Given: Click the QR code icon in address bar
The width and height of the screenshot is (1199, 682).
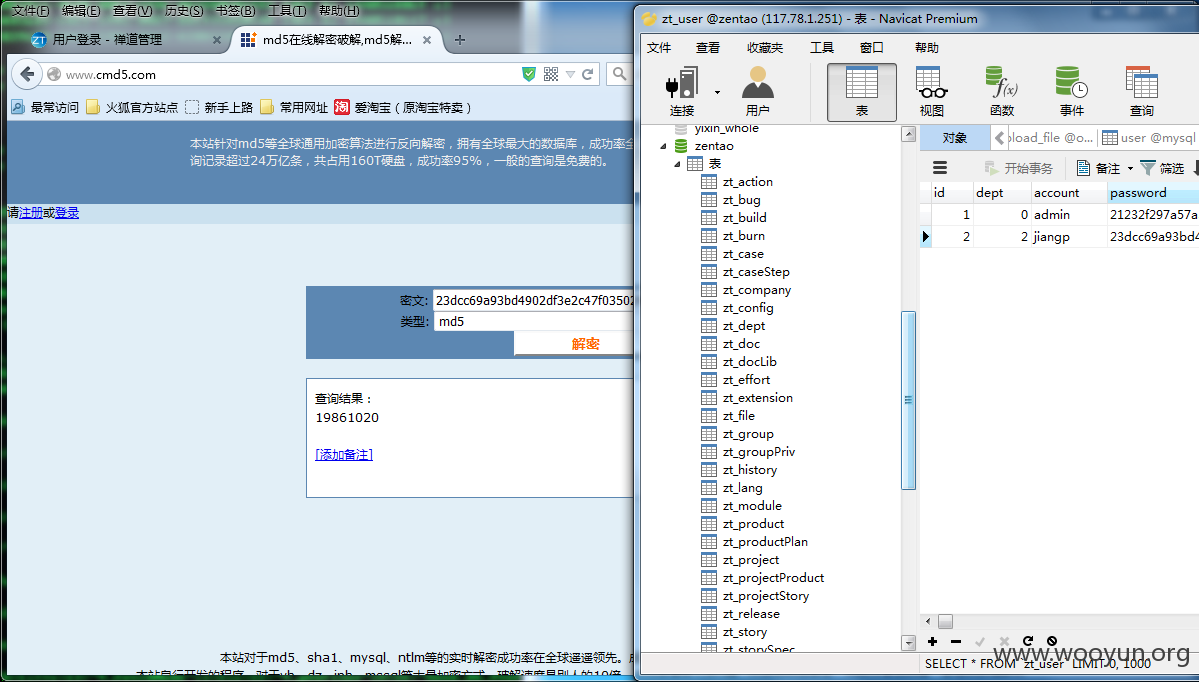Looking at the screenshot, I should point(551,74).
